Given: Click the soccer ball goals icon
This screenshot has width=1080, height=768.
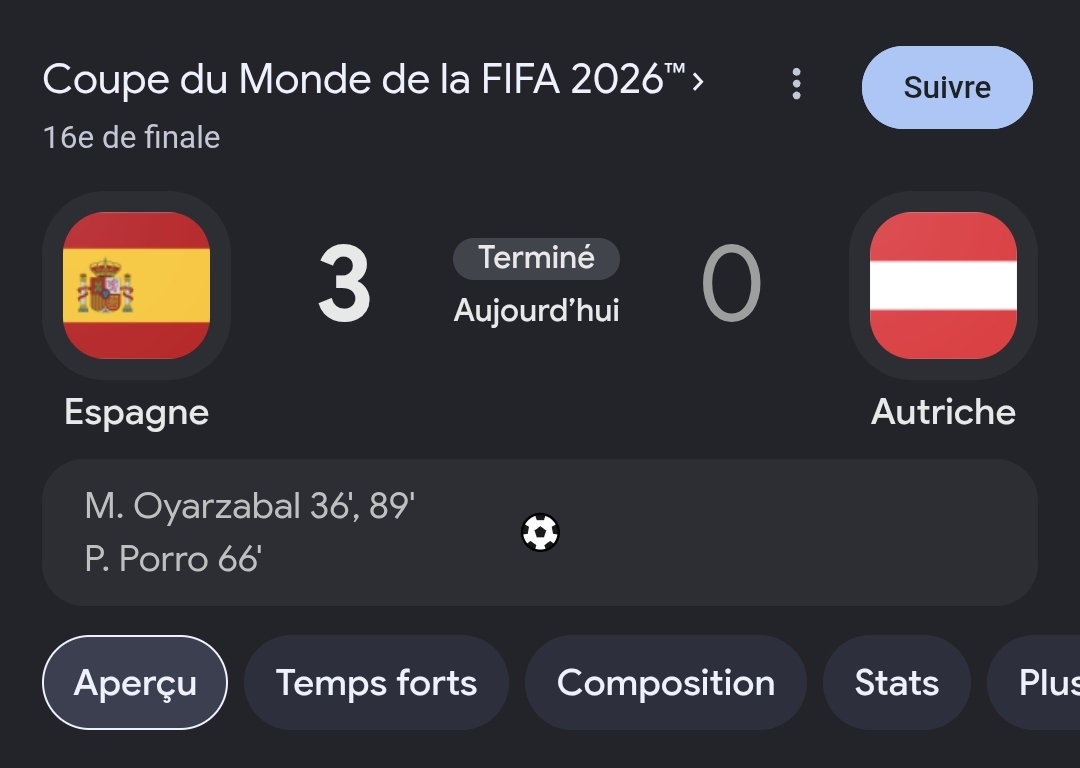Looking at the screenshot, I should tap(540, 532).
